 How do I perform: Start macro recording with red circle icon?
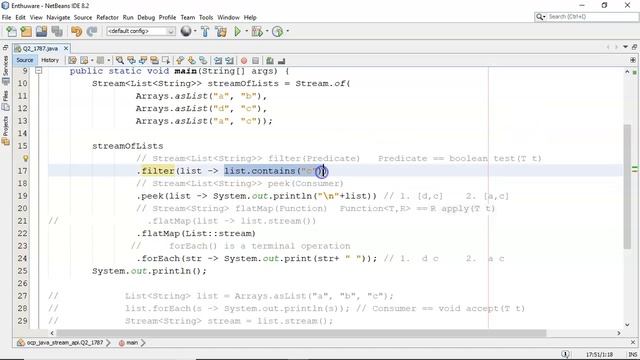pyautogui.click(x=244, y=60)
